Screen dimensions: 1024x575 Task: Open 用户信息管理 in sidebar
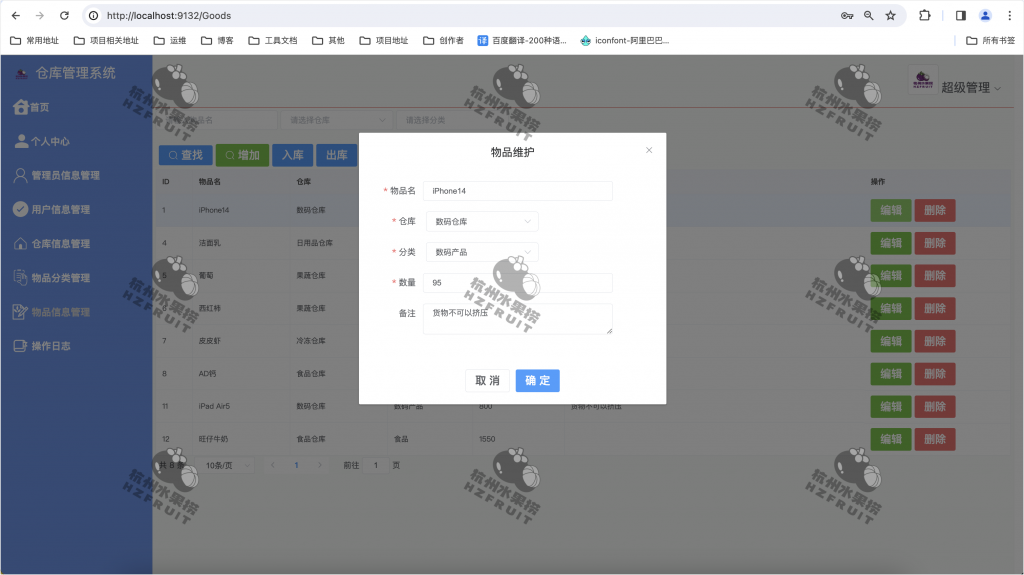point(52,209)
